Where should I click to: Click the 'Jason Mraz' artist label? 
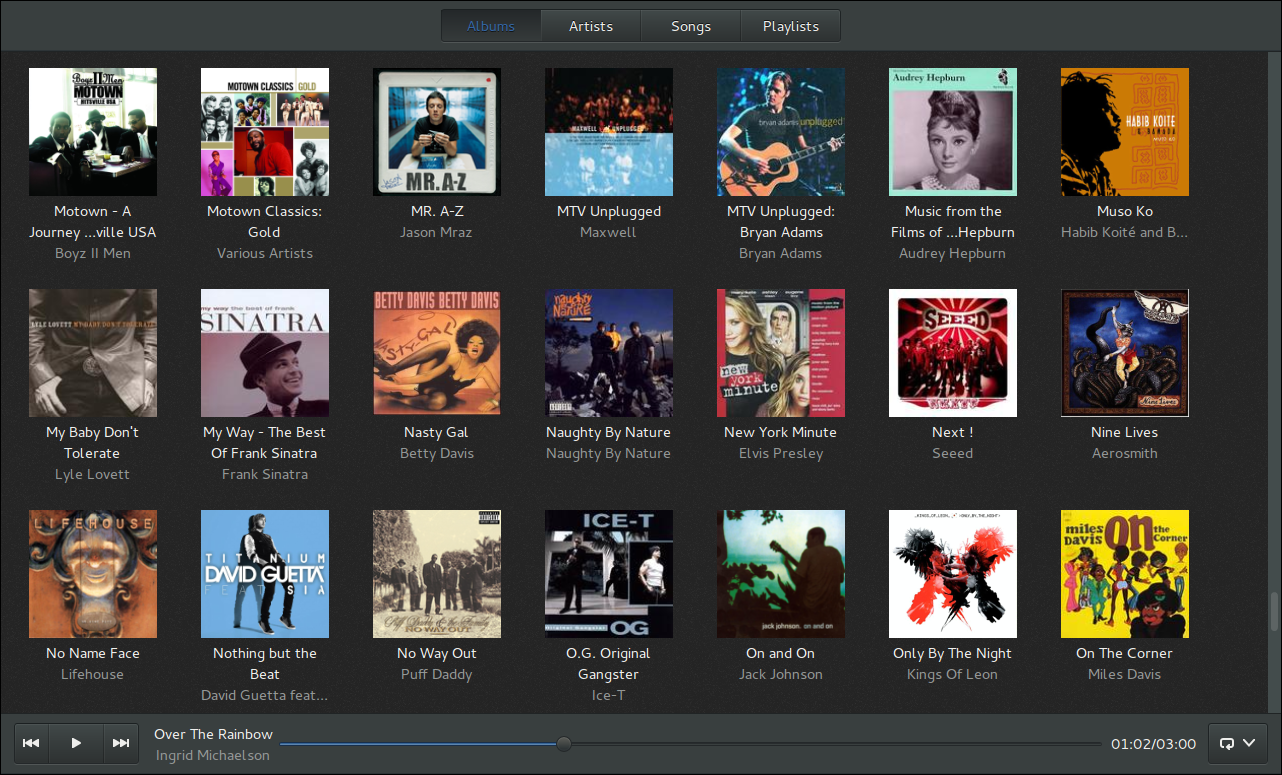[437, 232]
